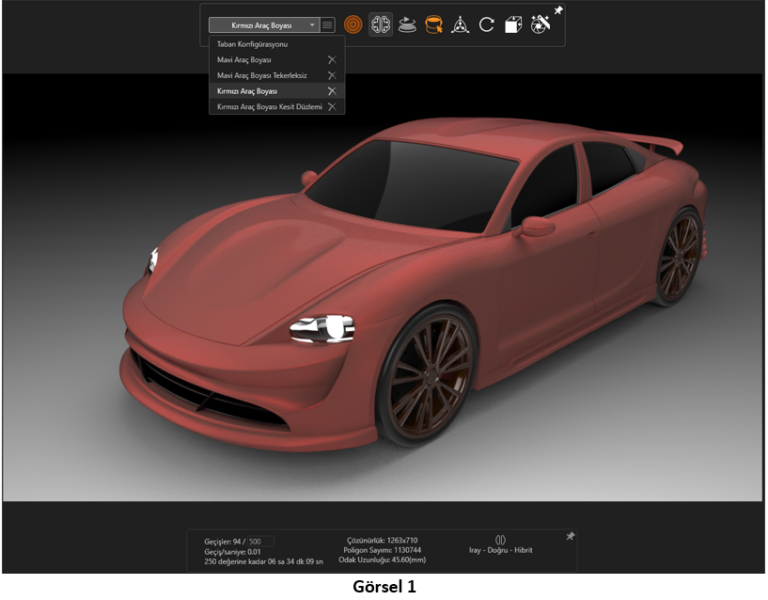Choose Kırmızı Araç Boyası Kesit Düzlemi entry
The image size is (768, 600).
pyautogui.click(x=269, y=106)
